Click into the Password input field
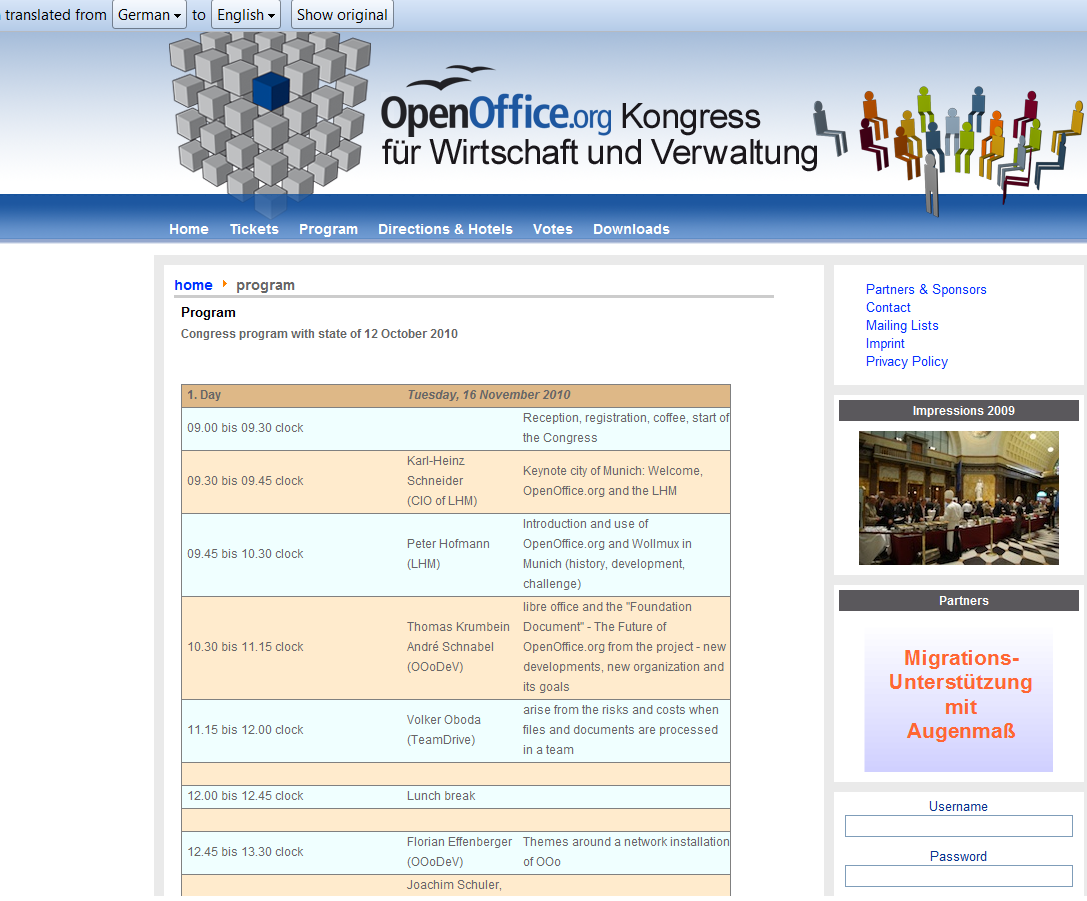 tap(958, 876)
